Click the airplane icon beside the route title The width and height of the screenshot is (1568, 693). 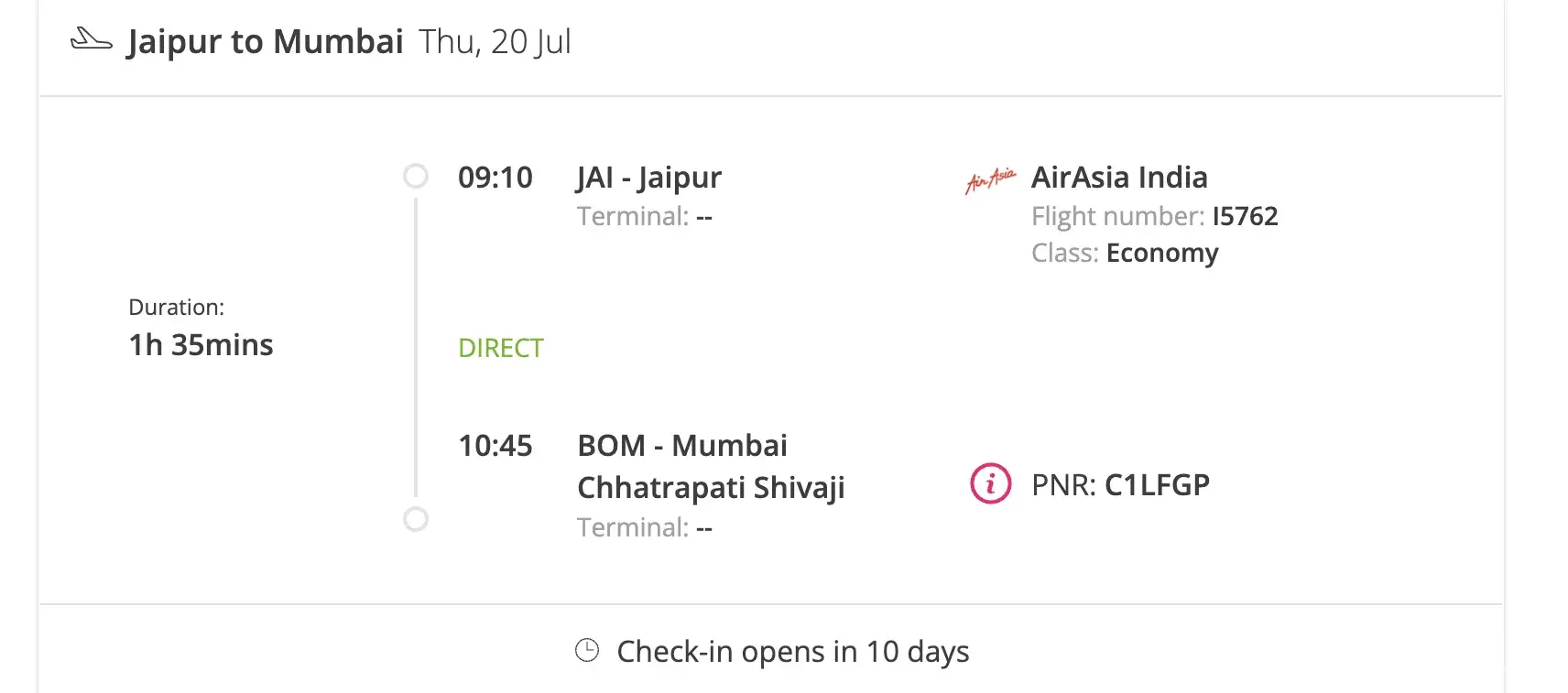91,39
